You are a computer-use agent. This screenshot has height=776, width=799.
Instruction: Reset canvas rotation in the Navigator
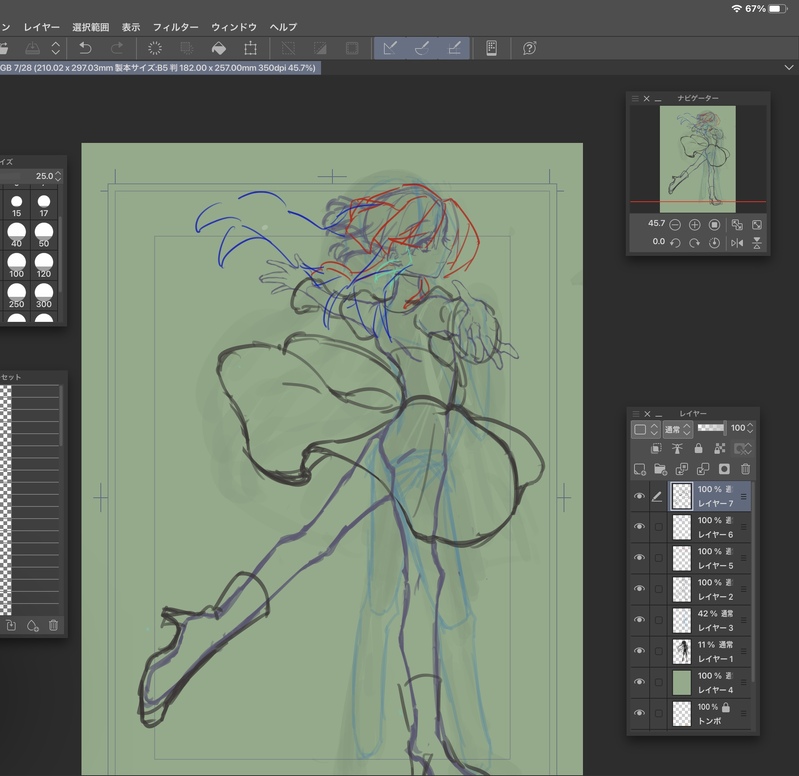[714, 243]
